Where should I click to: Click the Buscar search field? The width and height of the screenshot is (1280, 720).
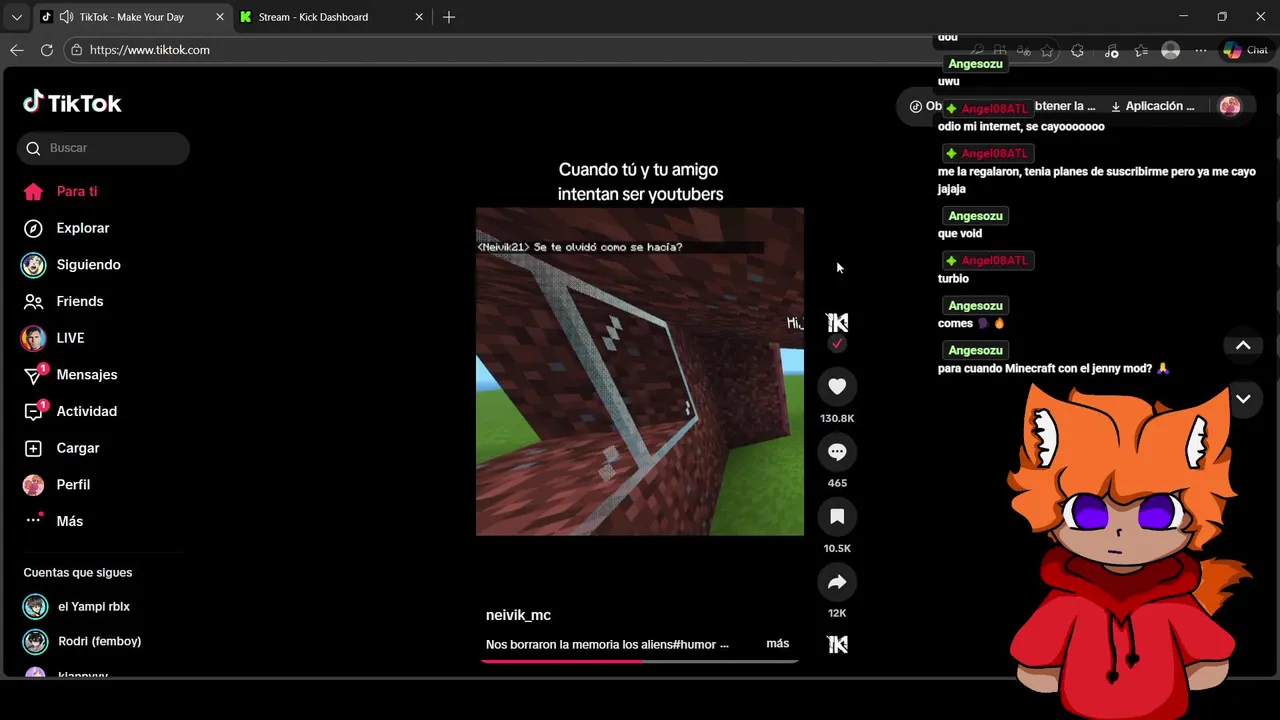click(x=103, y=148)
